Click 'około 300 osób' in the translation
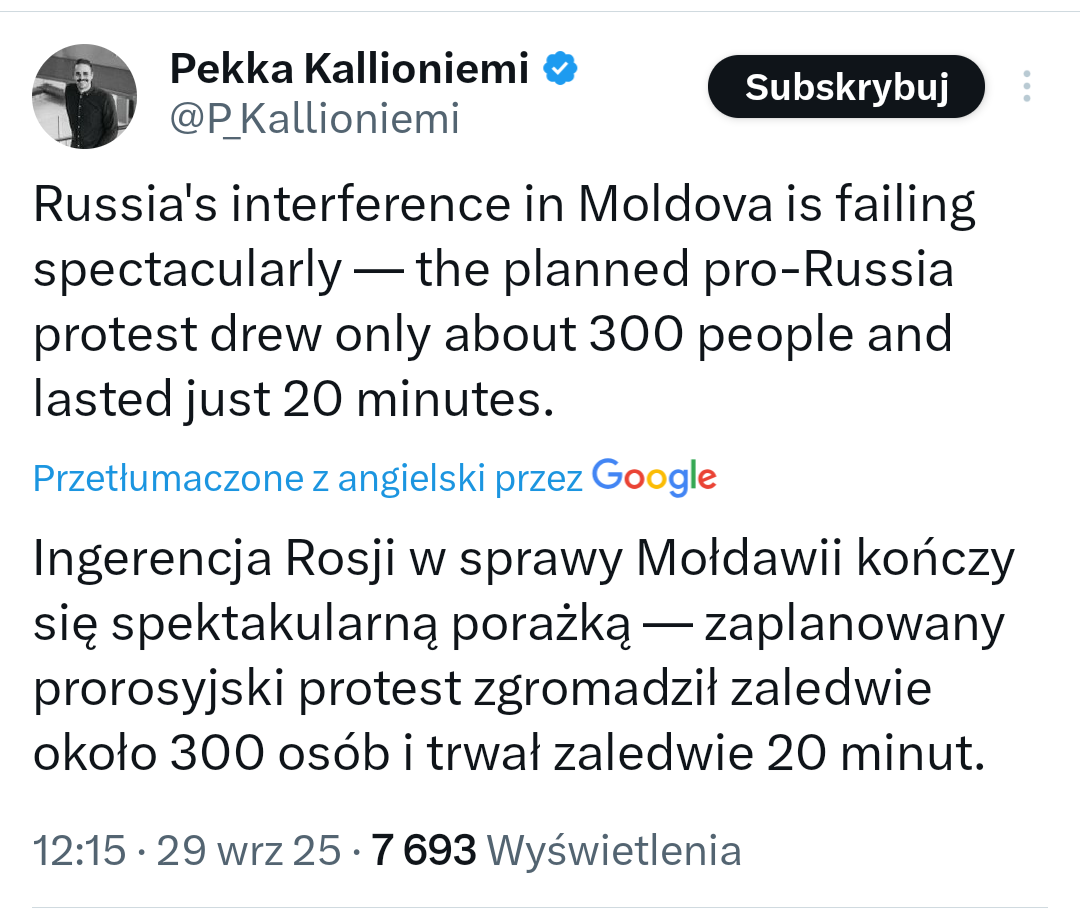Viewport: 1080px width, 909px height. click(211, 755)
